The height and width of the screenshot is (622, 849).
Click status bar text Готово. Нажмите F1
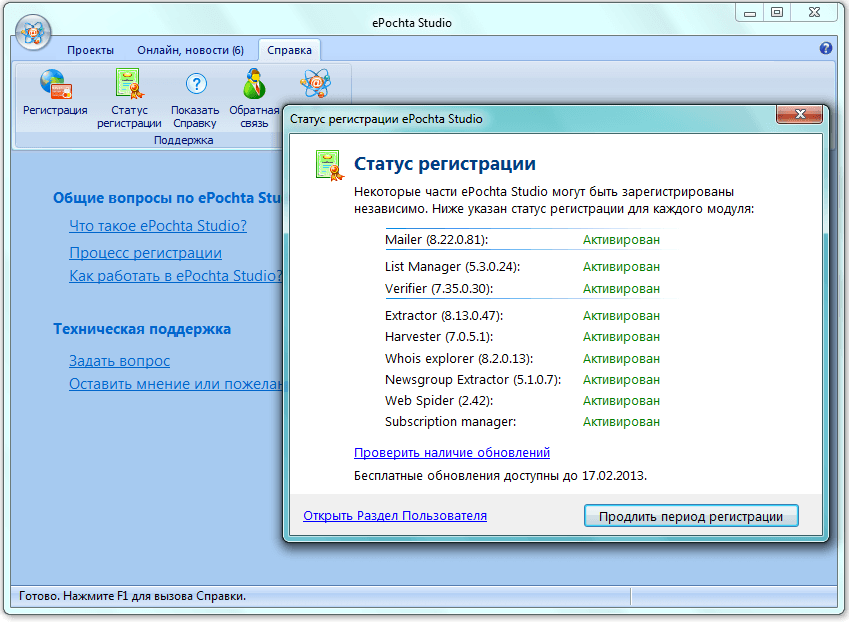coord(133,596)
